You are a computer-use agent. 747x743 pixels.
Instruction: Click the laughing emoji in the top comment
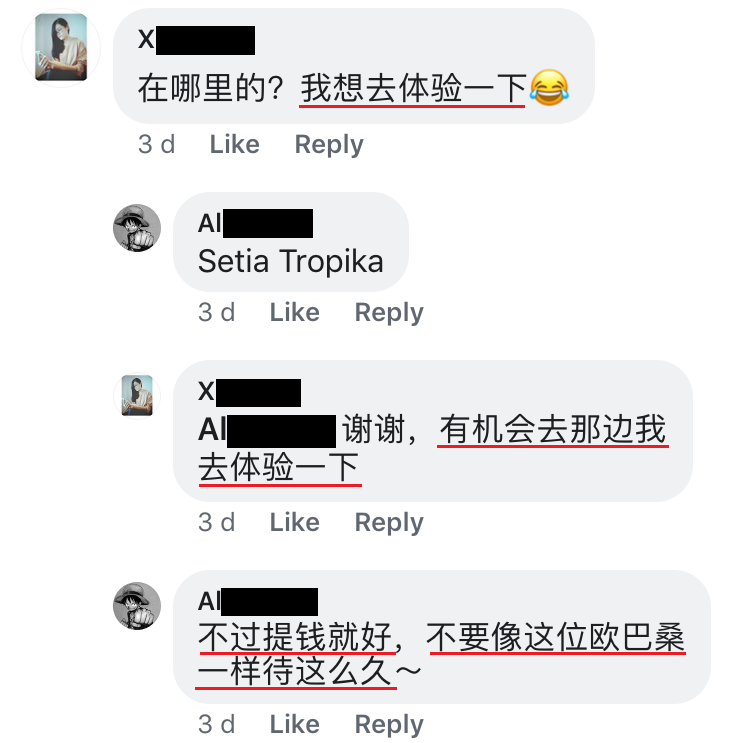550,90
